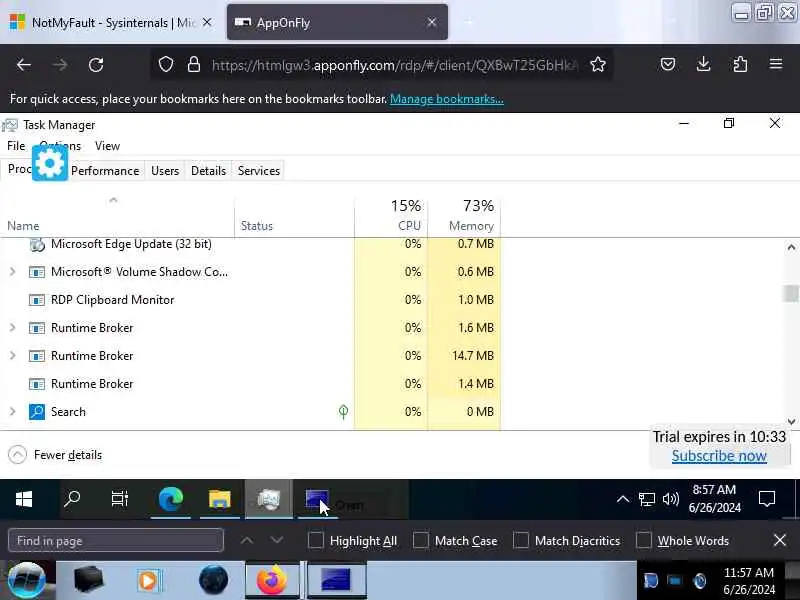This screenshot has width=800, height=600.
Task: Switch to the Services tab
Action: click(x=259, y=170)
